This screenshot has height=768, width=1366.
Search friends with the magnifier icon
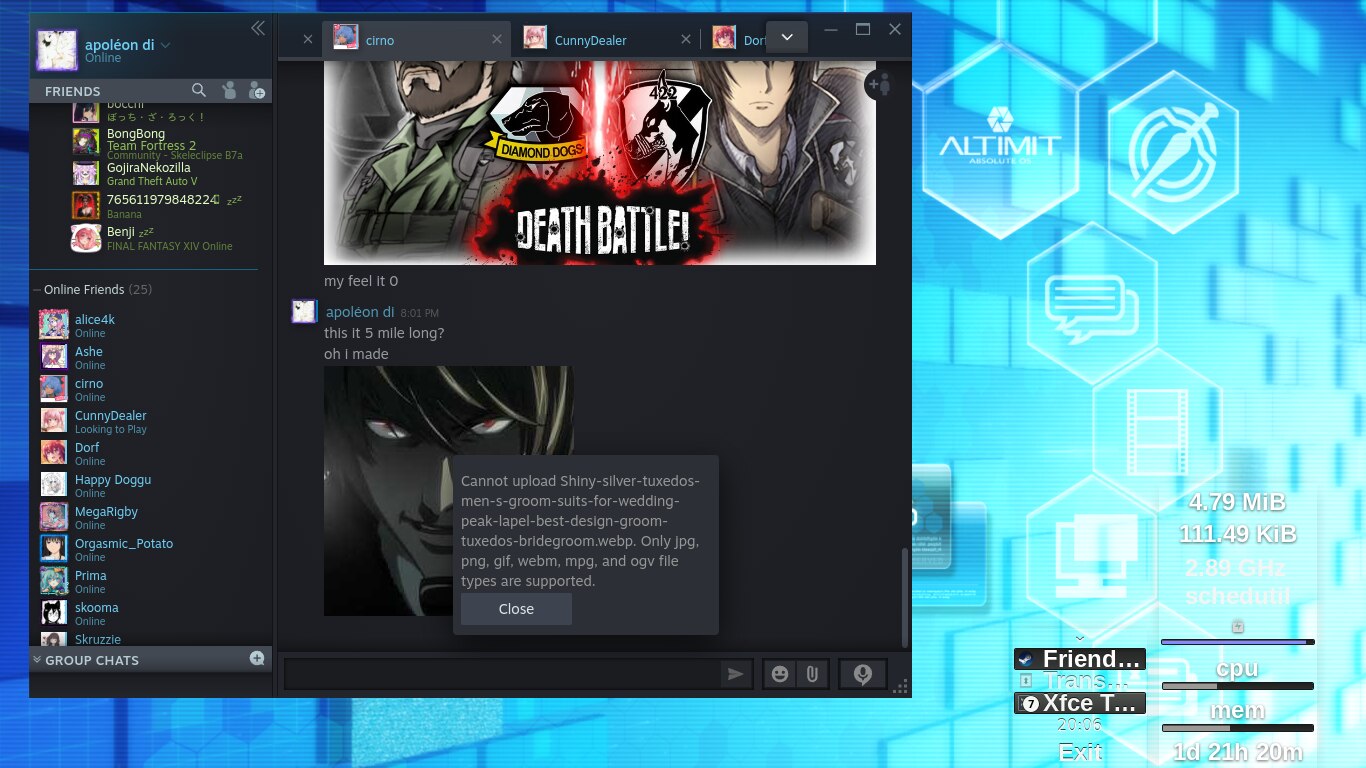click(199, 91)
